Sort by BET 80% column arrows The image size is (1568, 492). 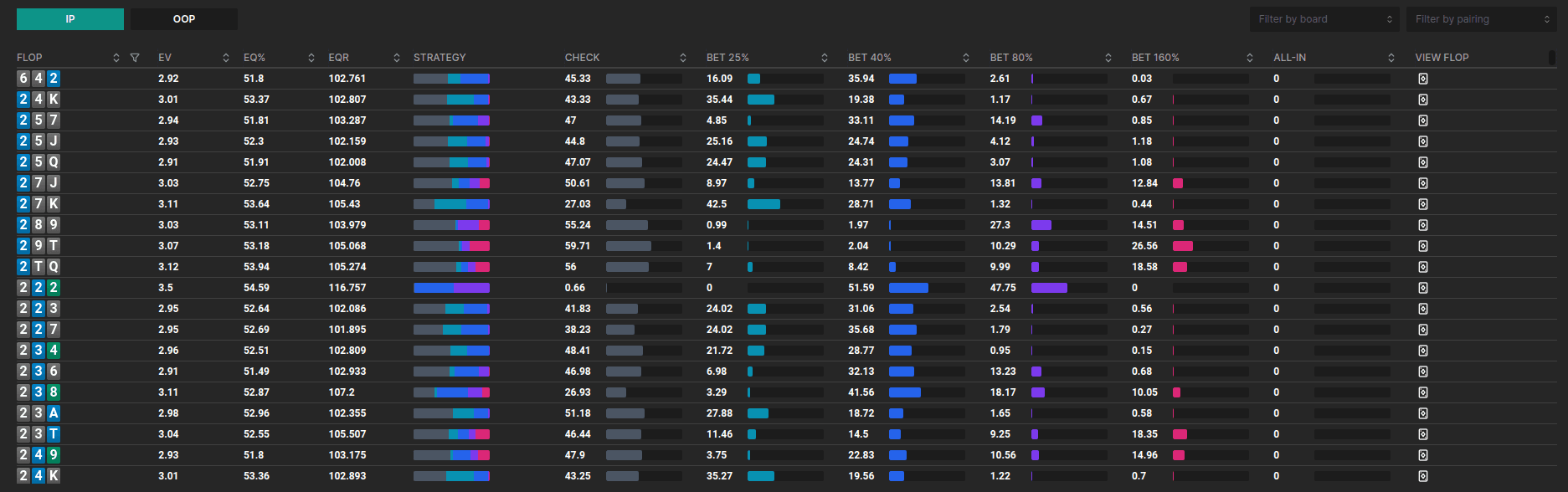1108,58
